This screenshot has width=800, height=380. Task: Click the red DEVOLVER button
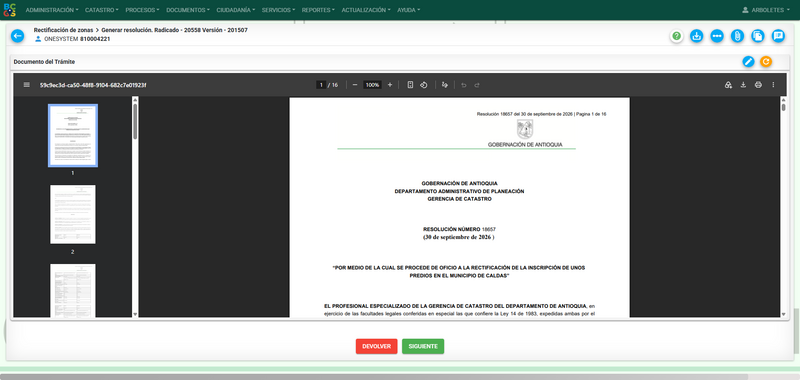[377, 346]
